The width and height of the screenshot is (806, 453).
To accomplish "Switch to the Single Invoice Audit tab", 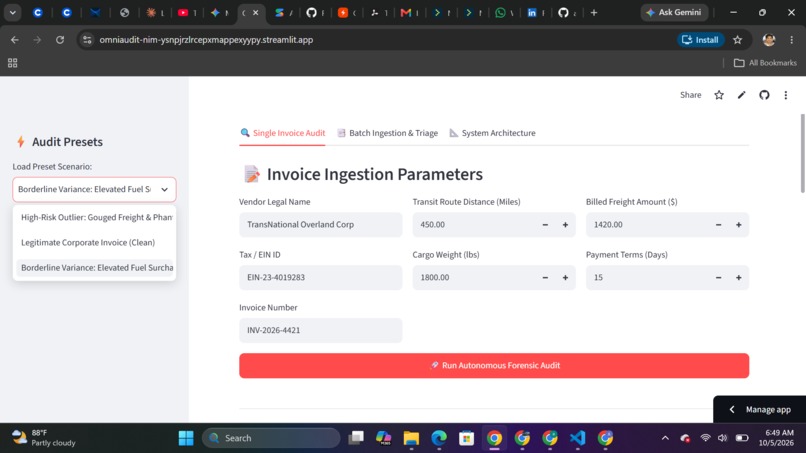I will pyautogui.click(x=283, y=133).
